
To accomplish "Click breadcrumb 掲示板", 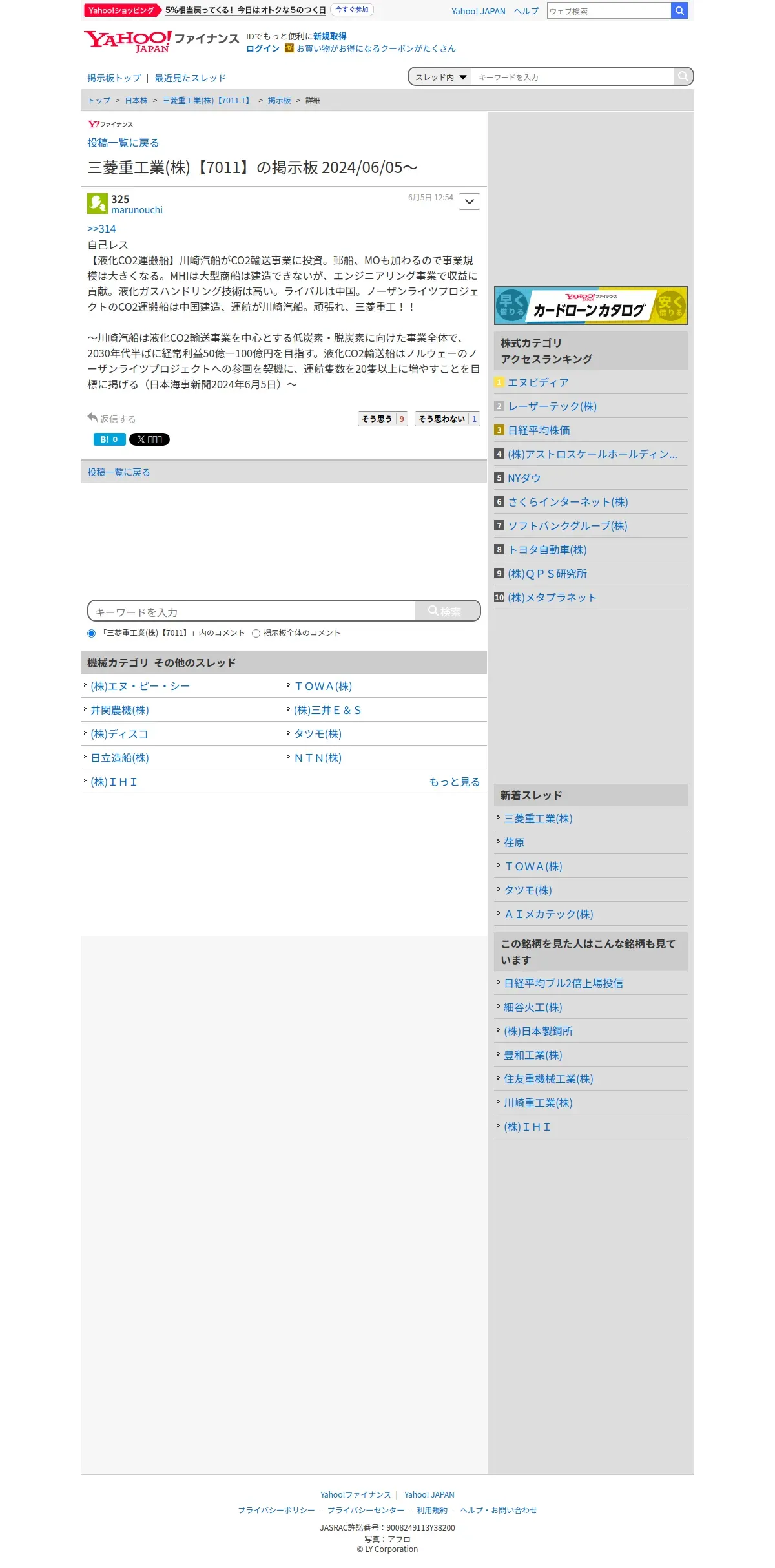I will click(x=280, y=101).
